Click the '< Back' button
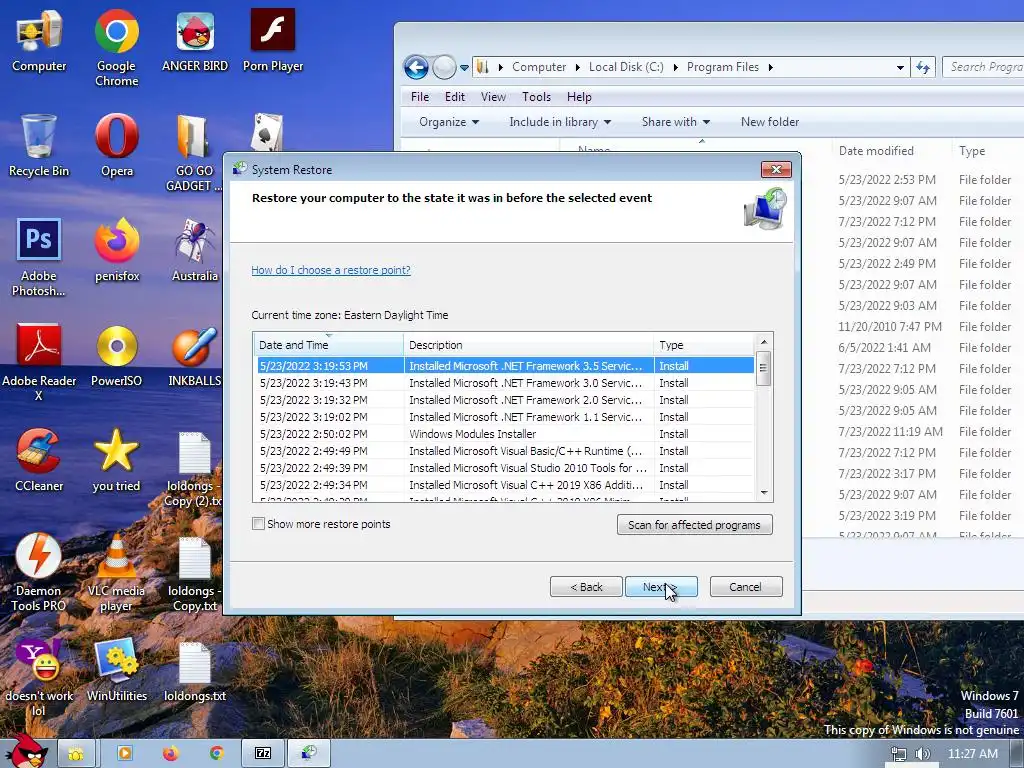Screen dimensions: 1024x768 [x=586, y=586]
